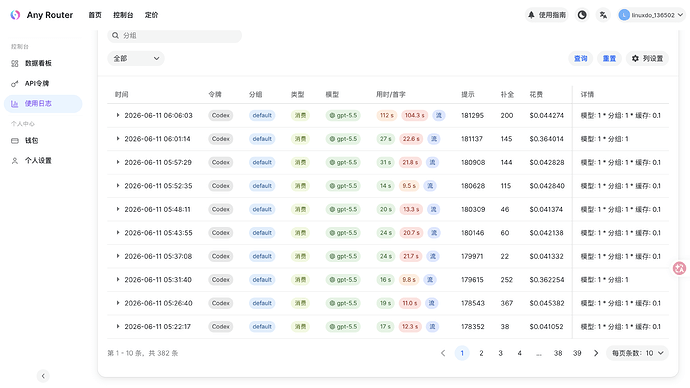Click the cost value $0.045382

tap(547, 303)
